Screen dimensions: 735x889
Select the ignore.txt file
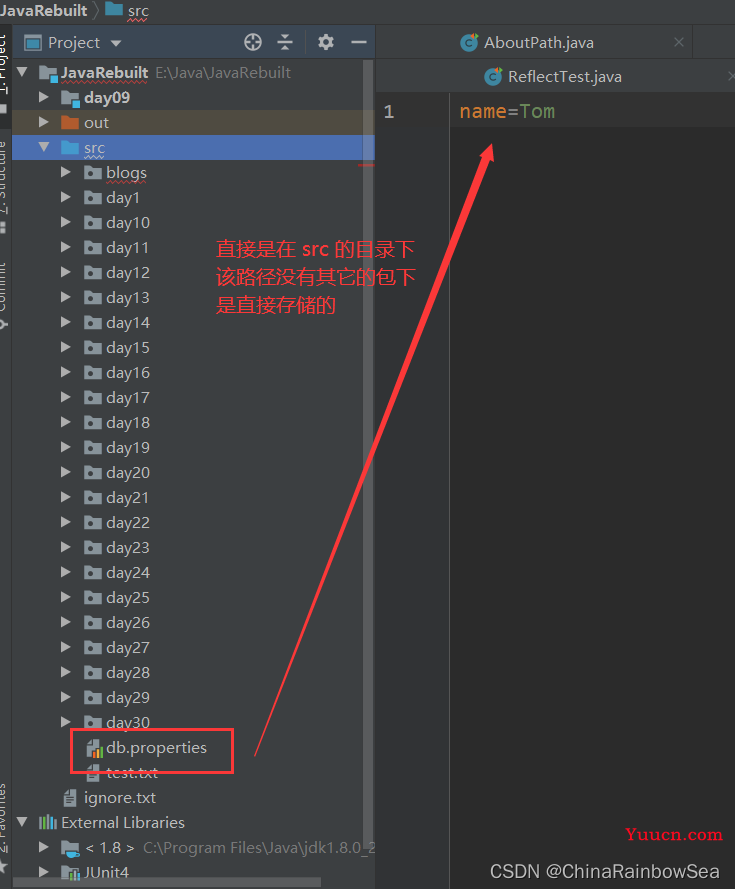119,798
